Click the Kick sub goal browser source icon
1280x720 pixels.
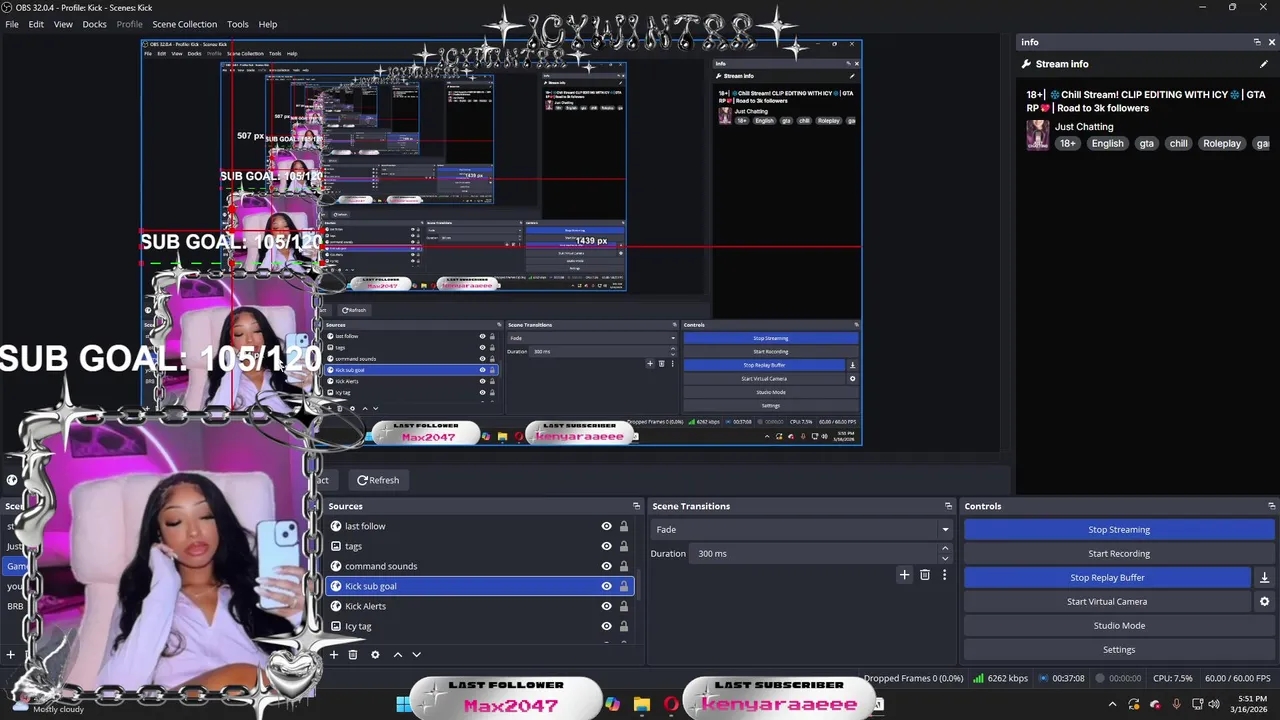pyautogui.click(x=336, y=586)
